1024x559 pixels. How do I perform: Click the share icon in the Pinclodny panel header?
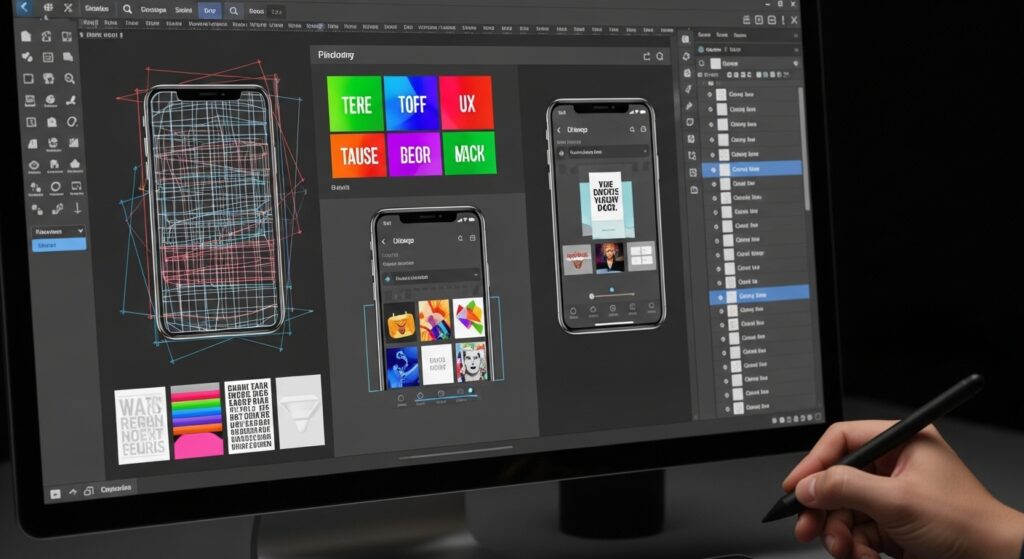pos(647,57)
